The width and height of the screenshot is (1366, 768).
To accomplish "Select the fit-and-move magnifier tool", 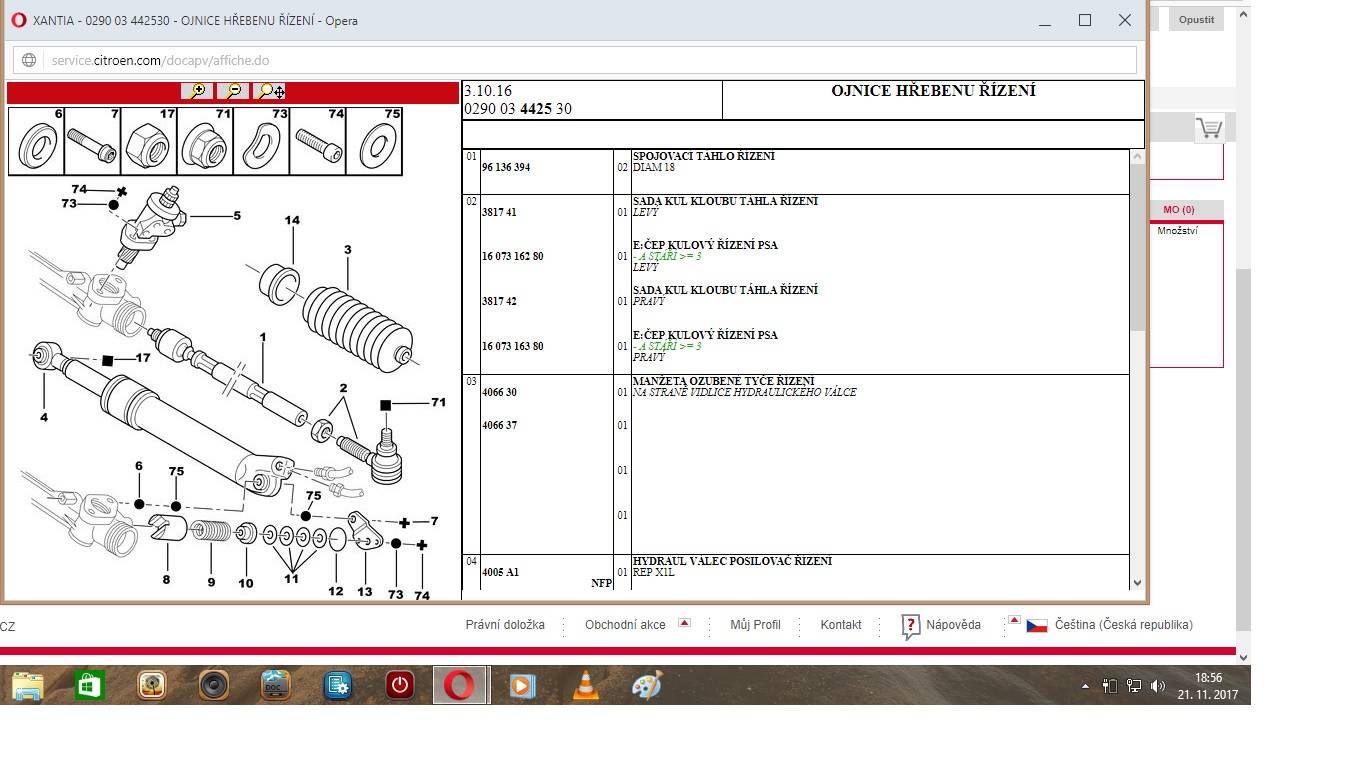I will point(270,91).
